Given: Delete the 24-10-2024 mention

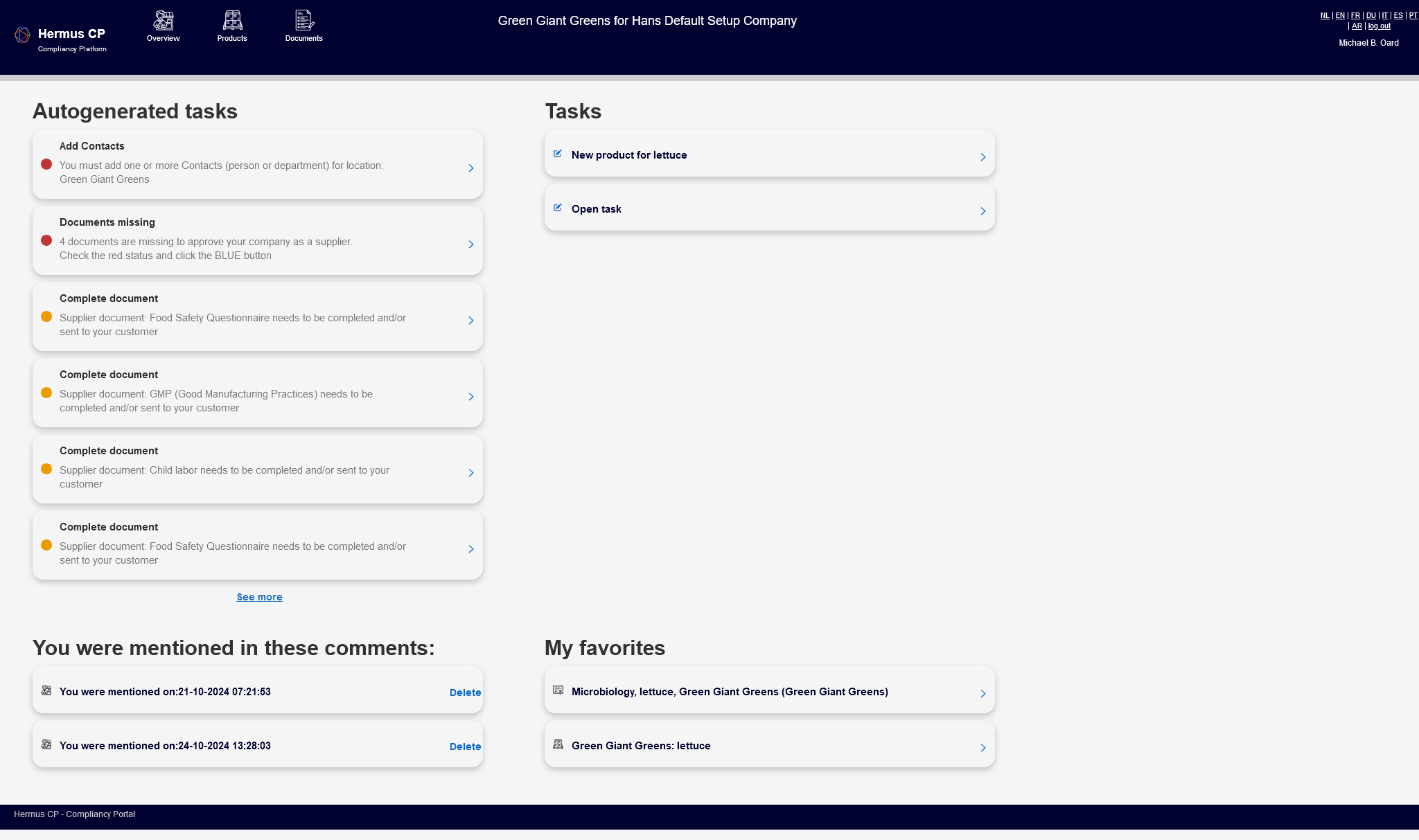Looking at the screenshot, I should 465,747.
